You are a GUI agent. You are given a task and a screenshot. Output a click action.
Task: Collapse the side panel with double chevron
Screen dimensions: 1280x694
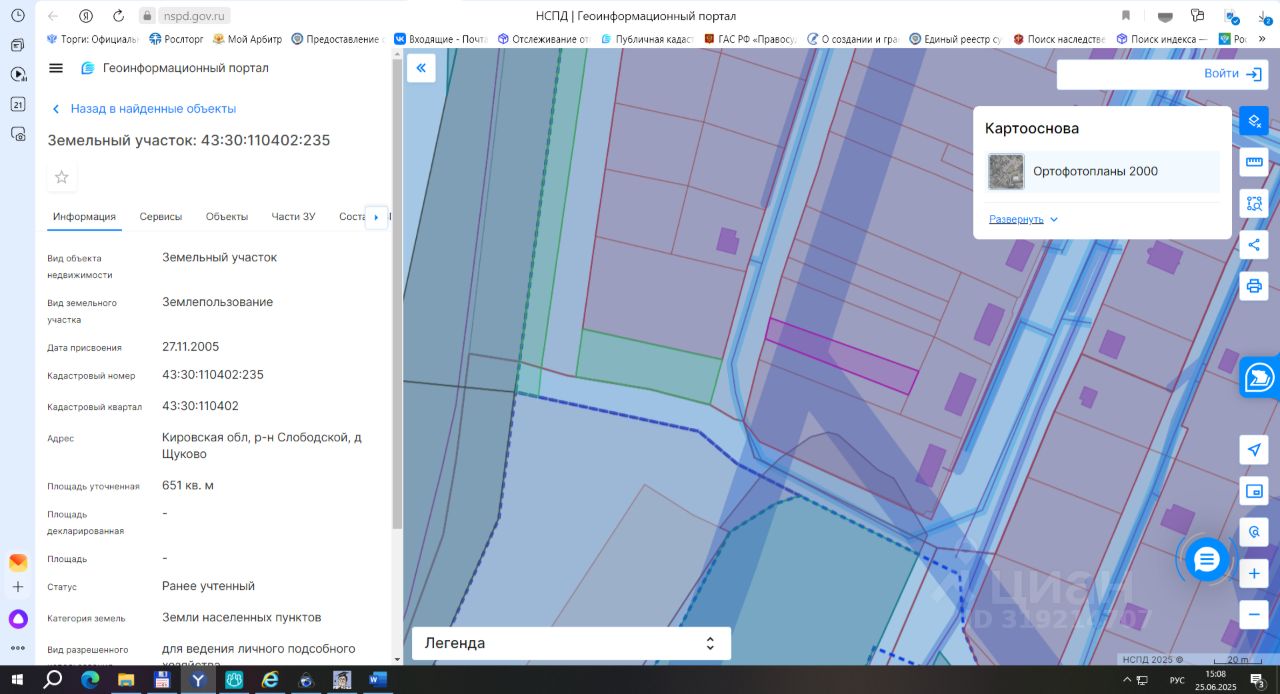coord(421,68)
